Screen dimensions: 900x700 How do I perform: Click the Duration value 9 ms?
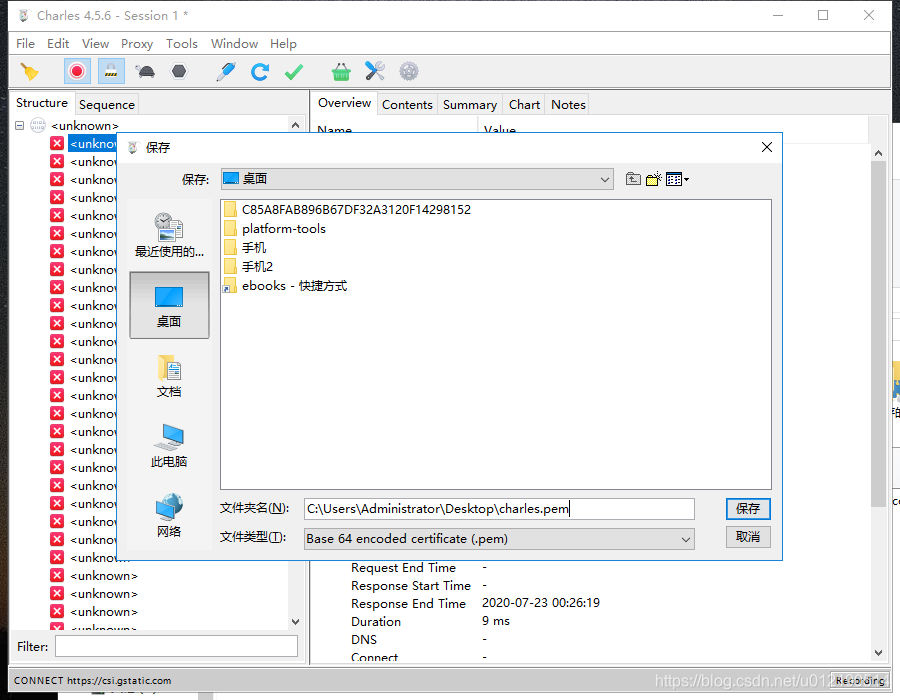496,621
